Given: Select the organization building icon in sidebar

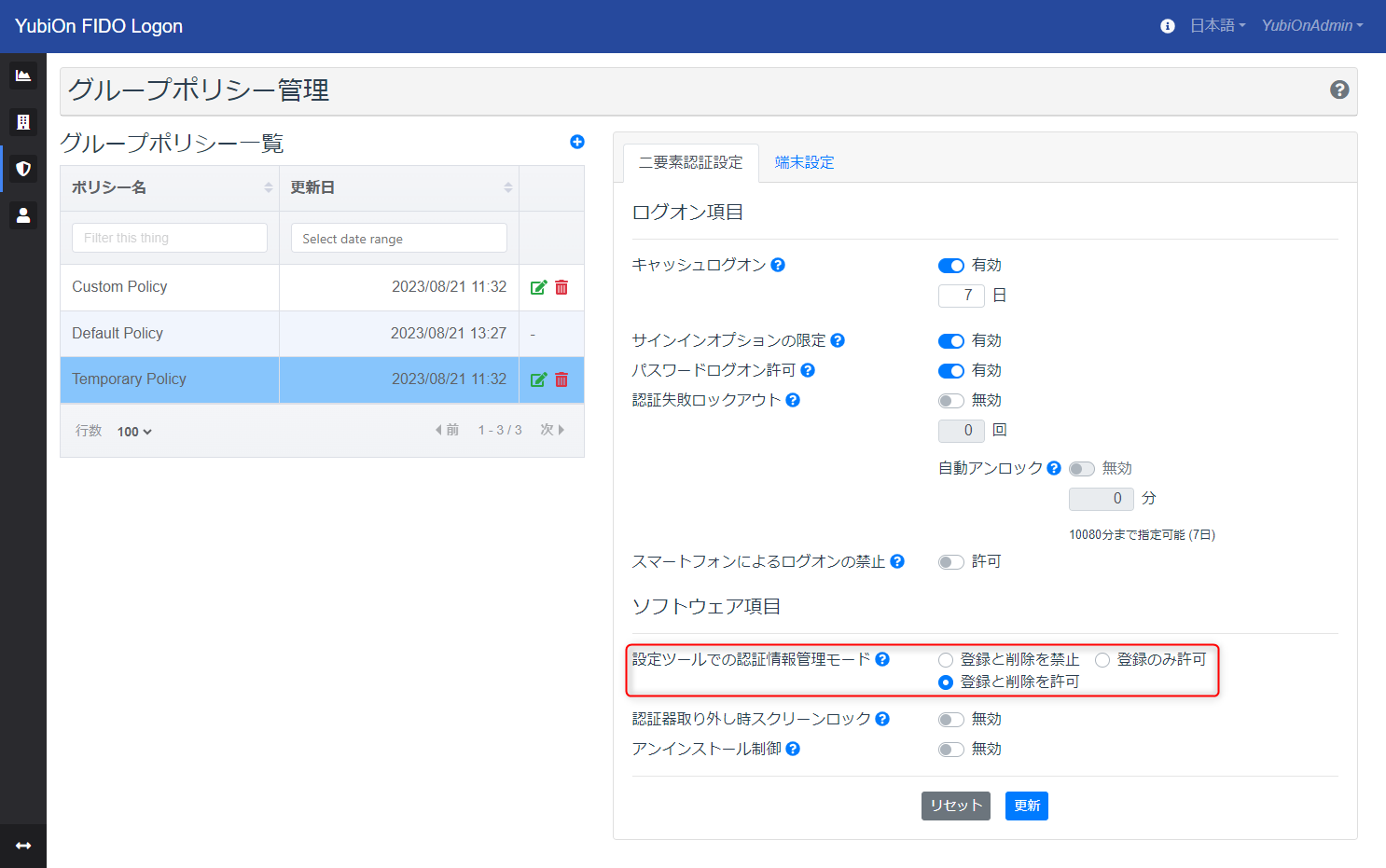Looking at the screenshot, I should pyautogui.click(x=23, y=122).
